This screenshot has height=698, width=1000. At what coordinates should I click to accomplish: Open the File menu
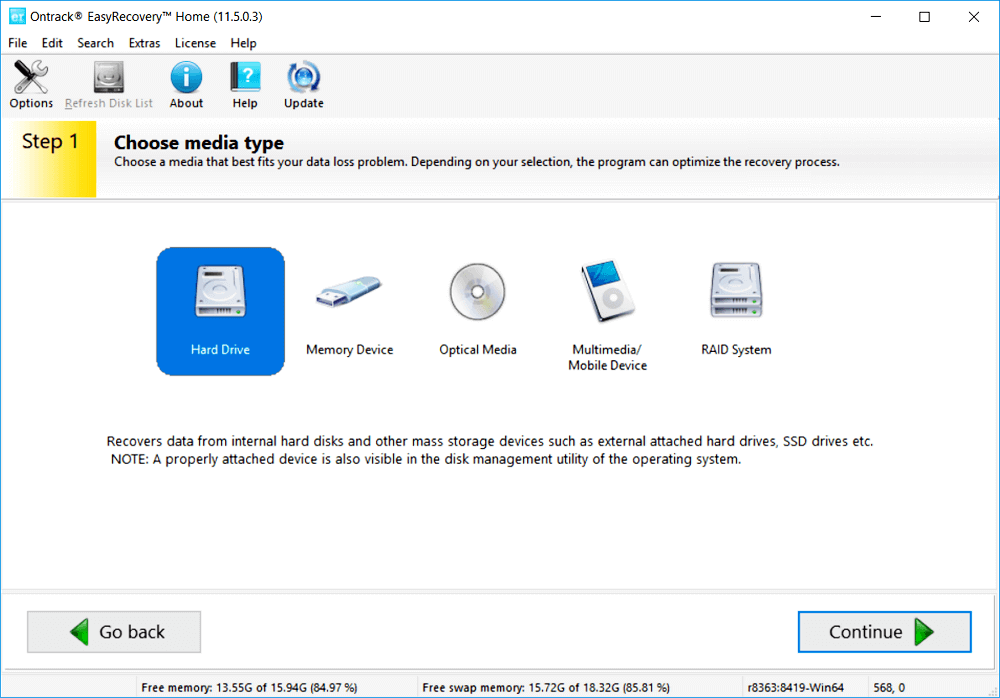pos(17,43)
